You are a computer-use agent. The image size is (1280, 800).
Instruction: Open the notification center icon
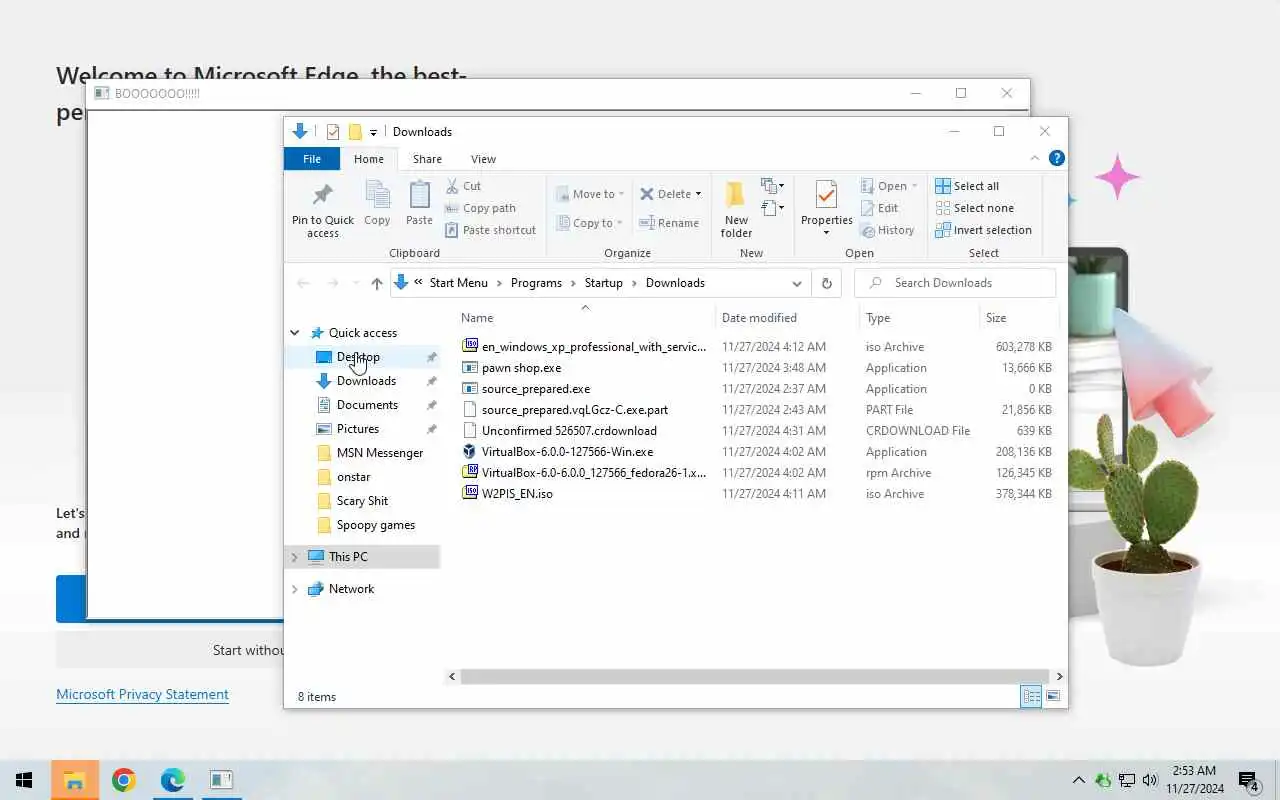(1248, 781)
